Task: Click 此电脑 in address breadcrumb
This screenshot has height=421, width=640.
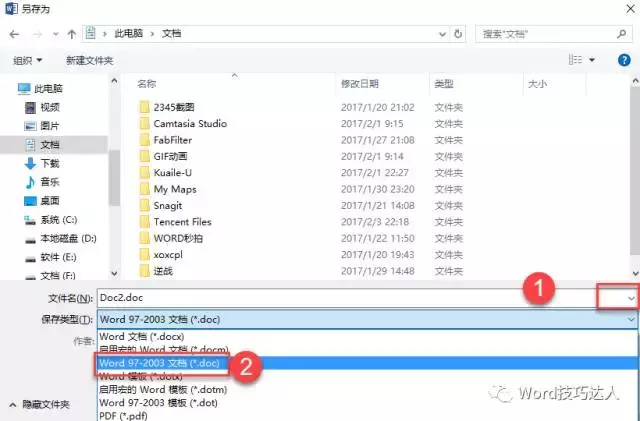Action: tap(129, 34)
